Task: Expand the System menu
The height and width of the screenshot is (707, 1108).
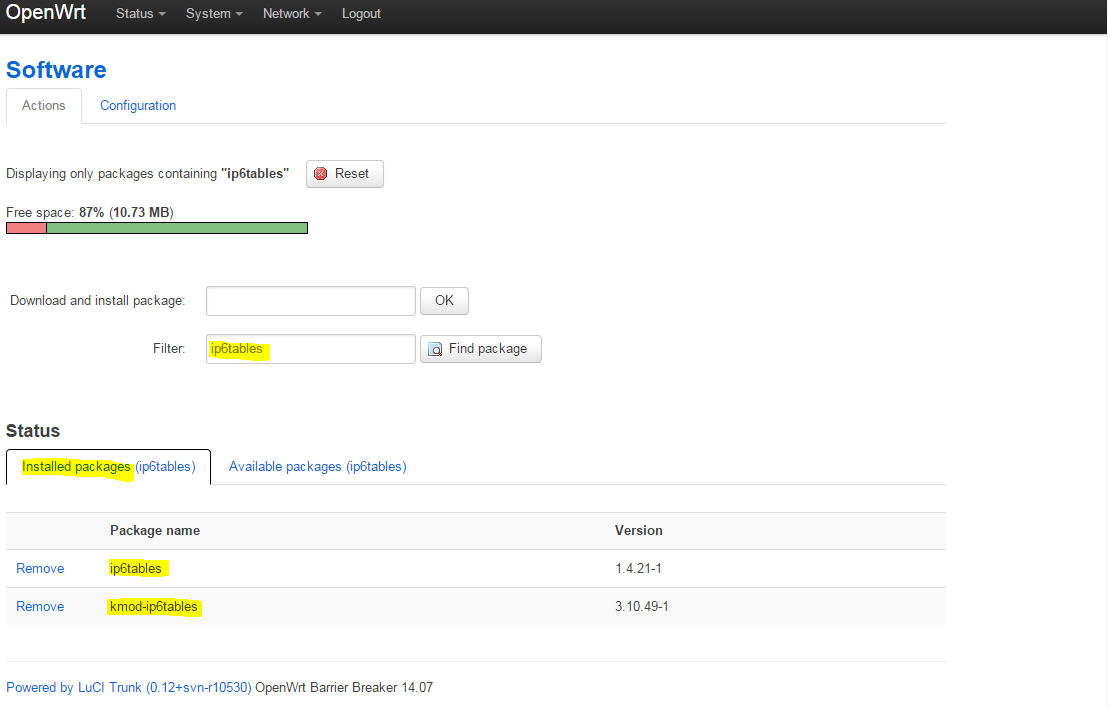Action: click(214, 14)
